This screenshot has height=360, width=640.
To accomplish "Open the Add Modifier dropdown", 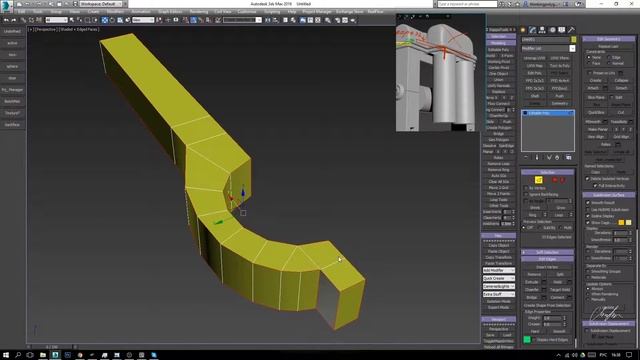I will (x=499, y=271).
